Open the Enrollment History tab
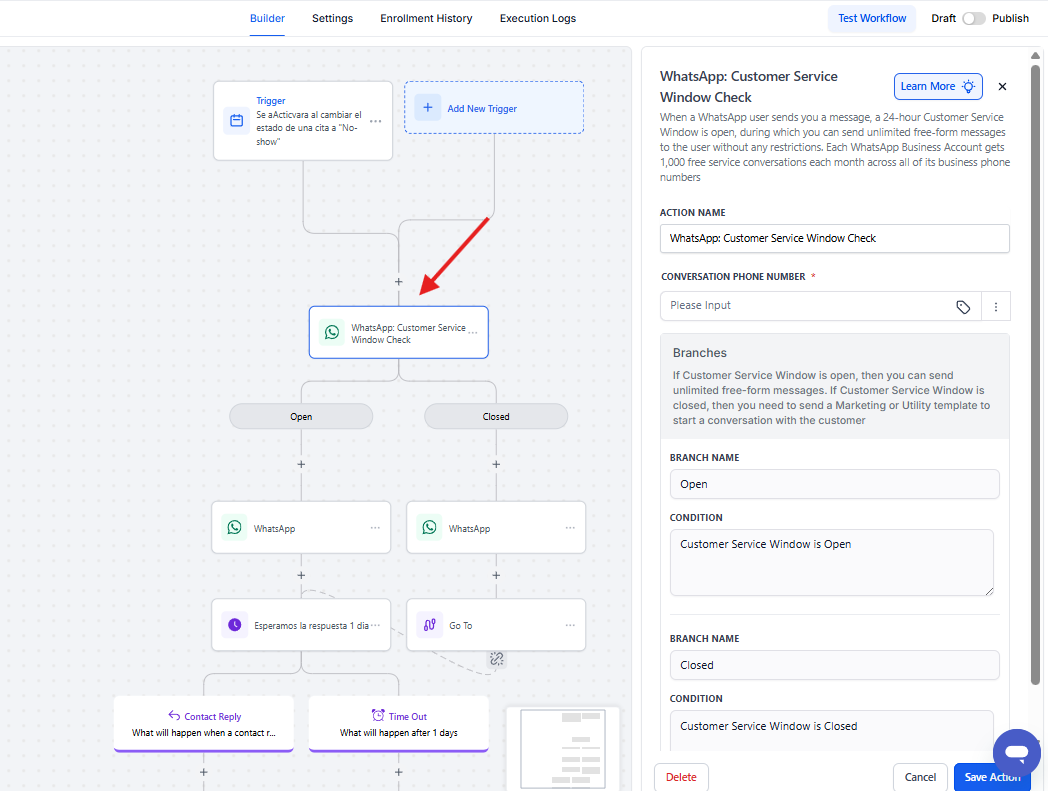 [426, 18]
